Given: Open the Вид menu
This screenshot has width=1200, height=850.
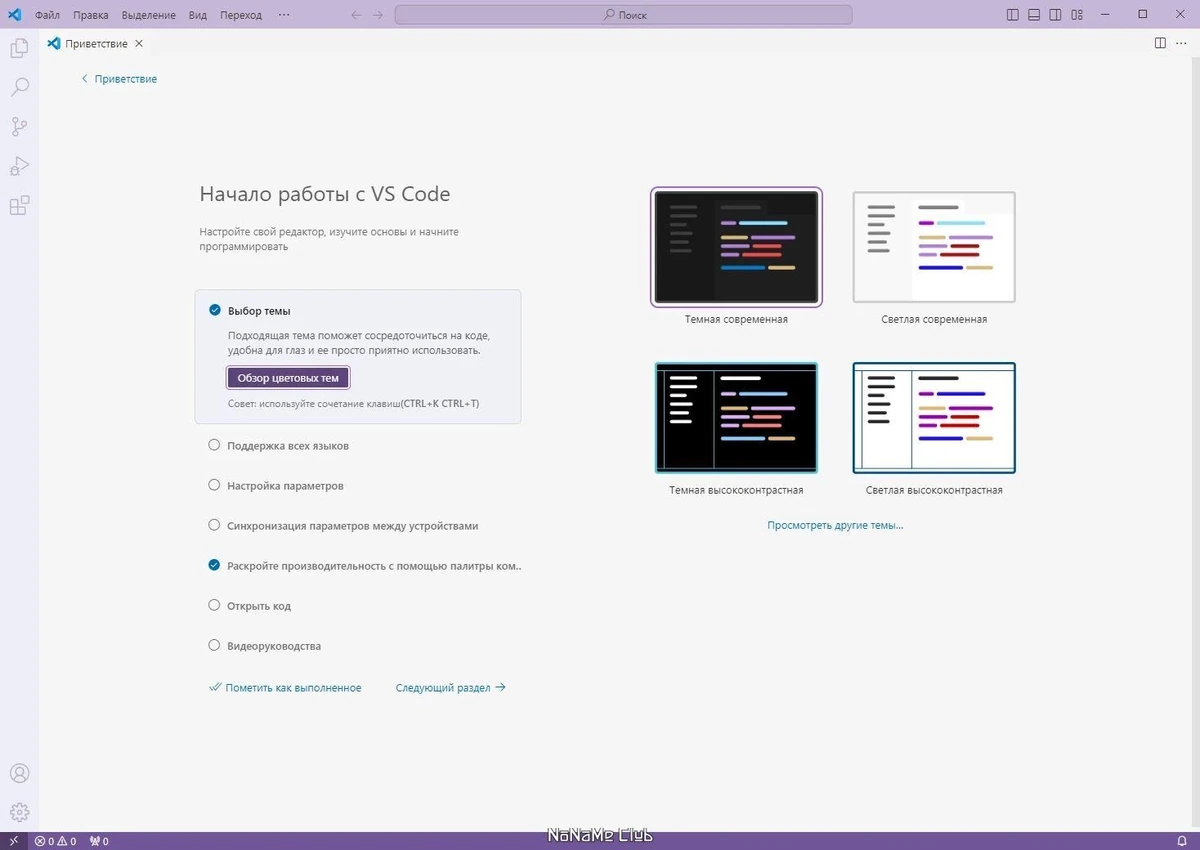Looking at the screenshot, I should pyautogui.click(x=198, y=15).
